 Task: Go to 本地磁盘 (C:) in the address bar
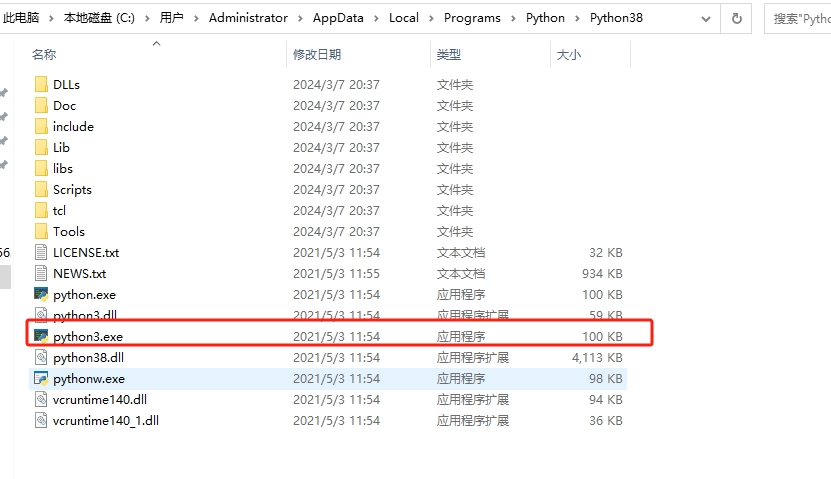click(x=99, y=18)
